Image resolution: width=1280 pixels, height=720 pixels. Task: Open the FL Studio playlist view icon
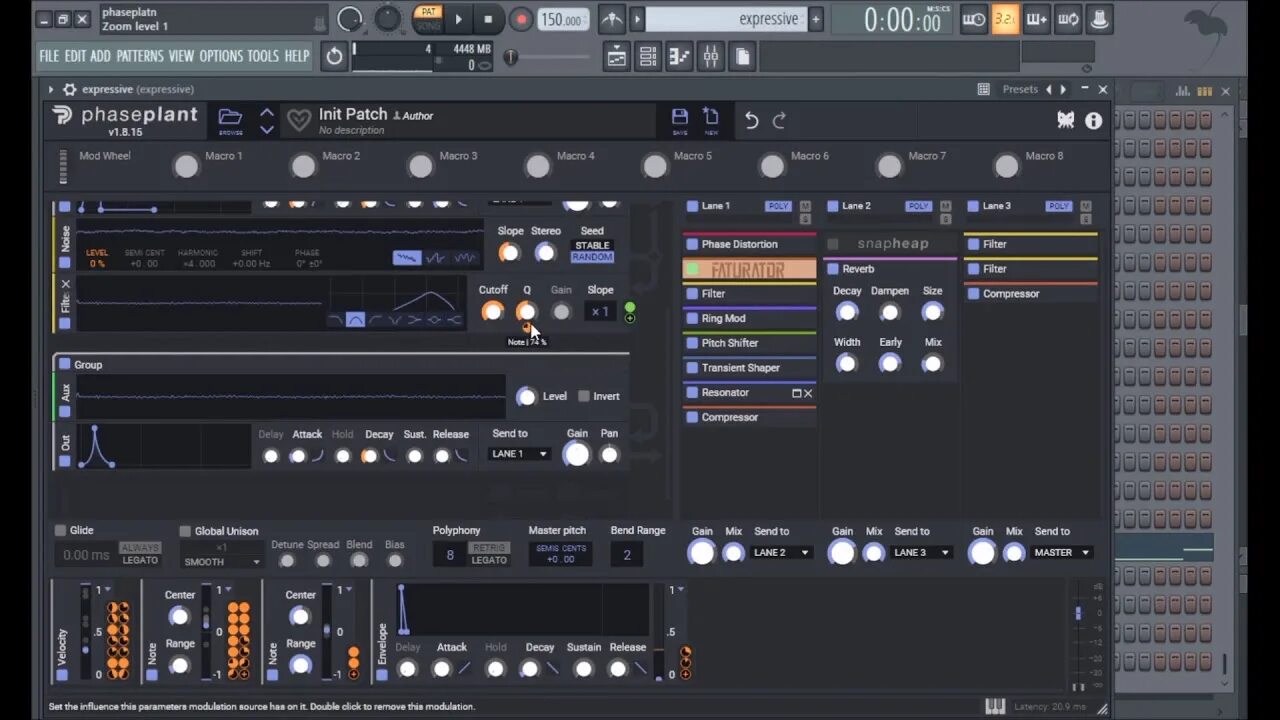tap(617, 57)
